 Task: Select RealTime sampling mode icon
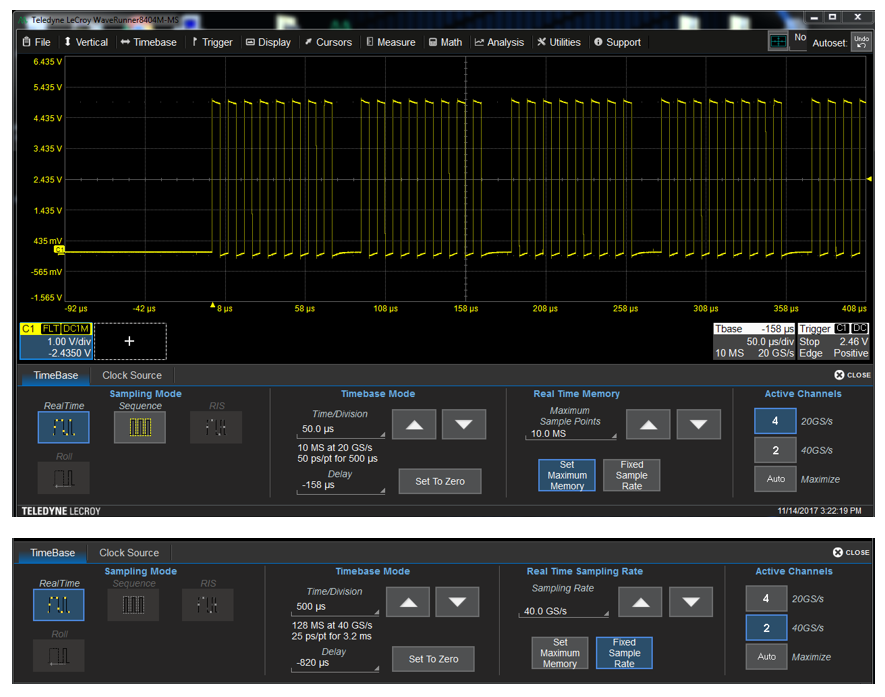[x=62, y=425]
